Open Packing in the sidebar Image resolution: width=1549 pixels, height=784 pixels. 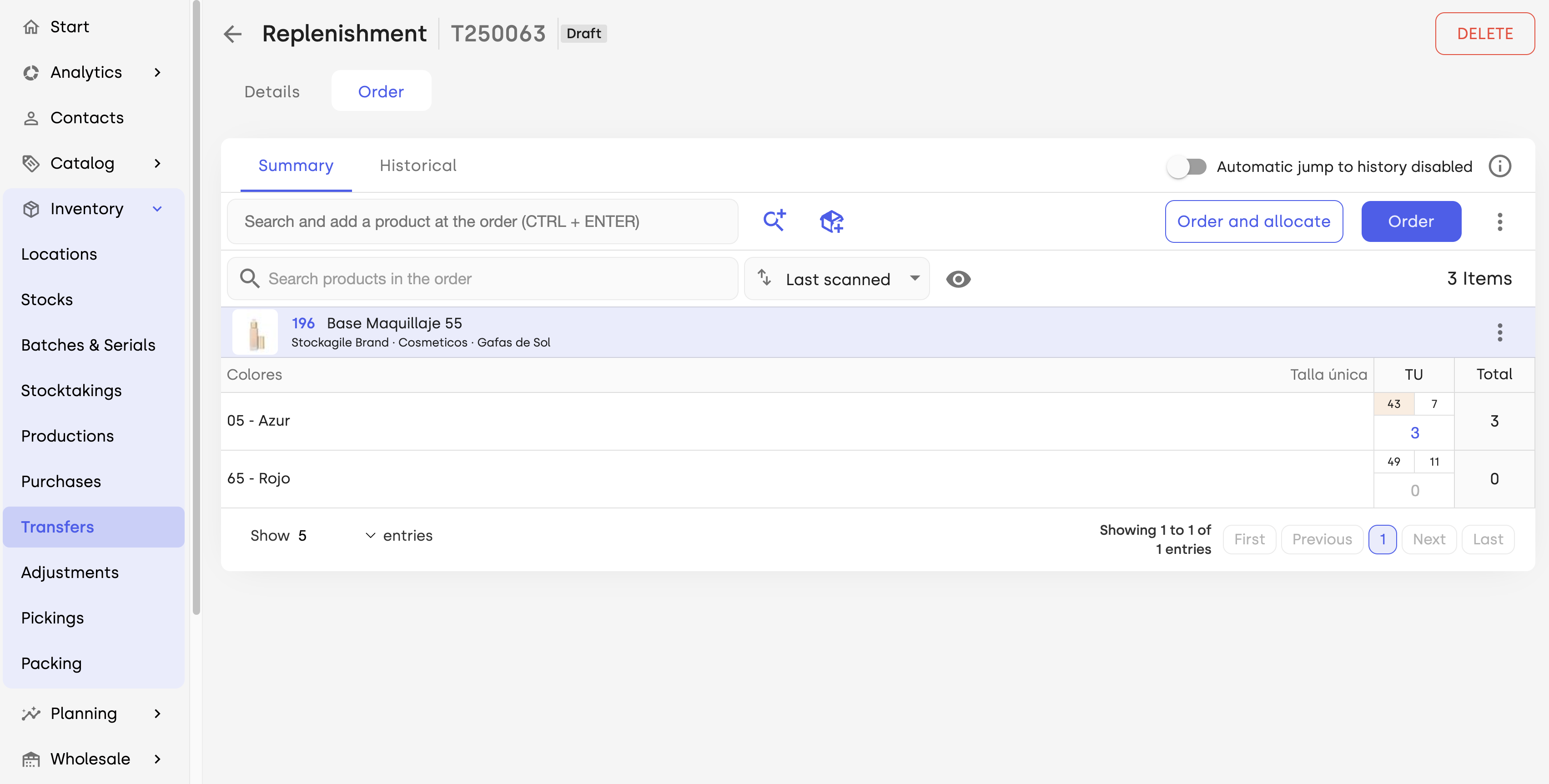51,664
